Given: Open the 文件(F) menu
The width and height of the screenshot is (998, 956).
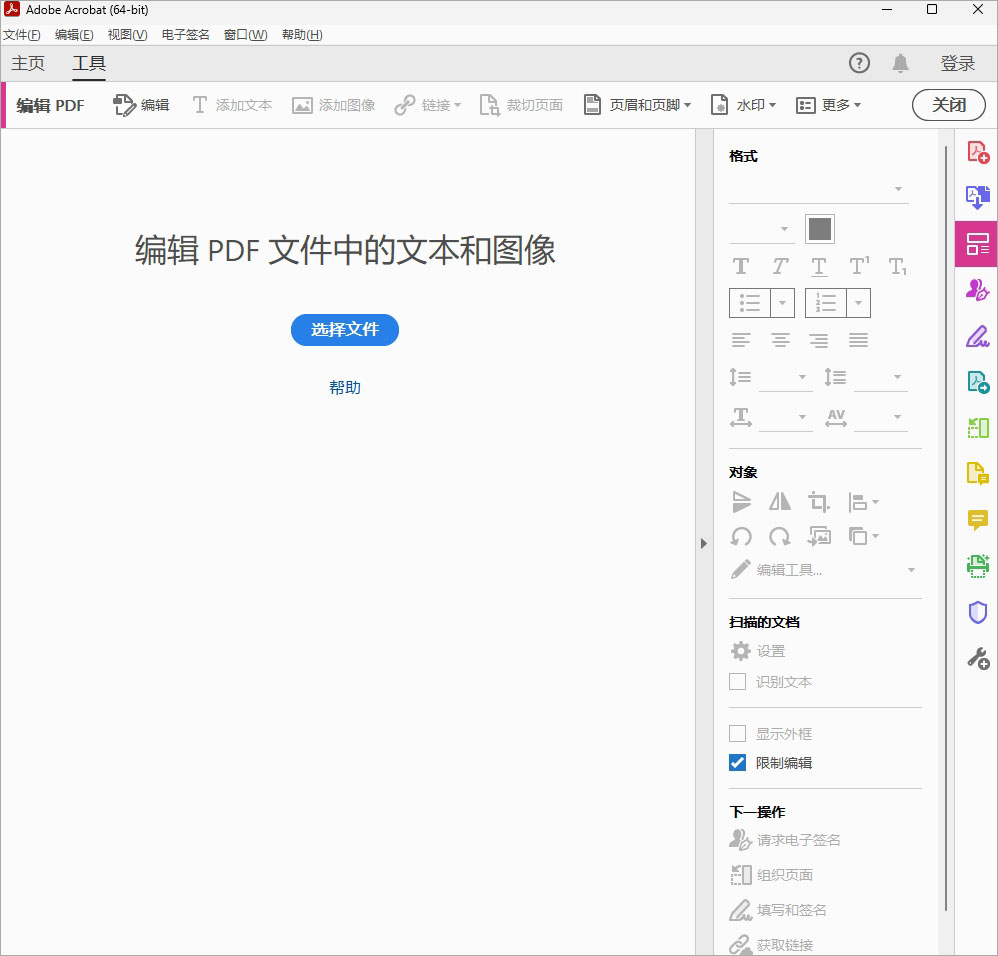Looking at the screenshot, I should coord(22,35).
